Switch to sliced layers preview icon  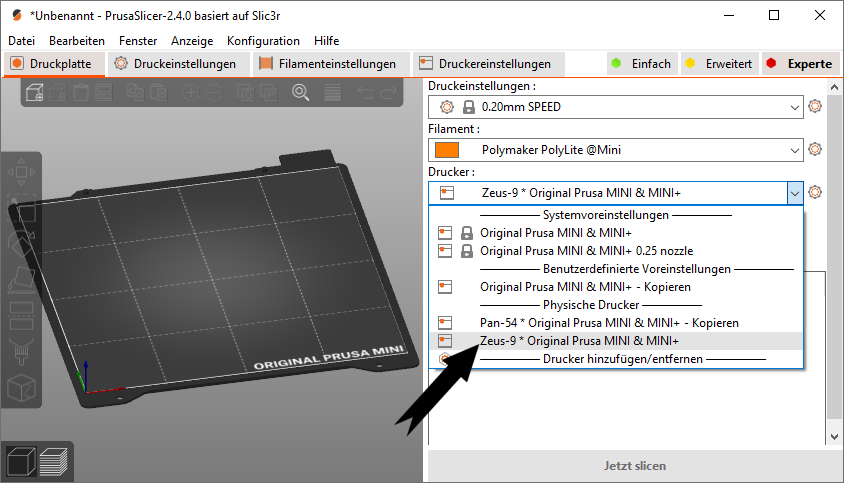pyautogui.click(x=53, y=461)
